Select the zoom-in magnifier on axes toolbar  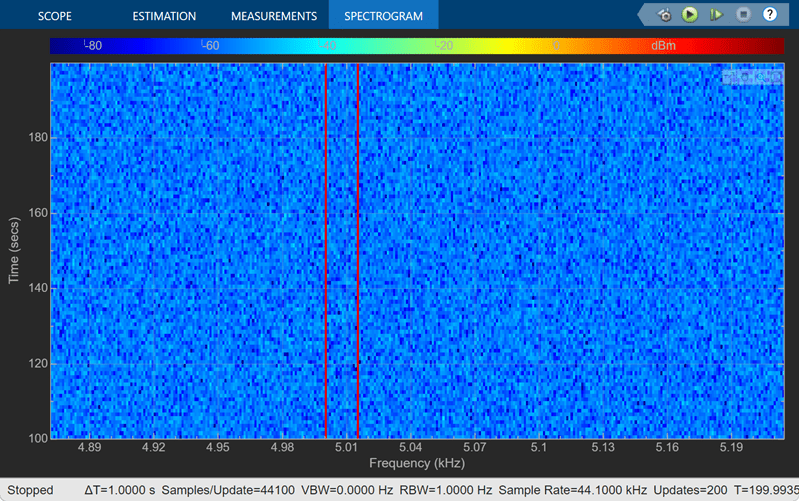(x=761, y=78)
